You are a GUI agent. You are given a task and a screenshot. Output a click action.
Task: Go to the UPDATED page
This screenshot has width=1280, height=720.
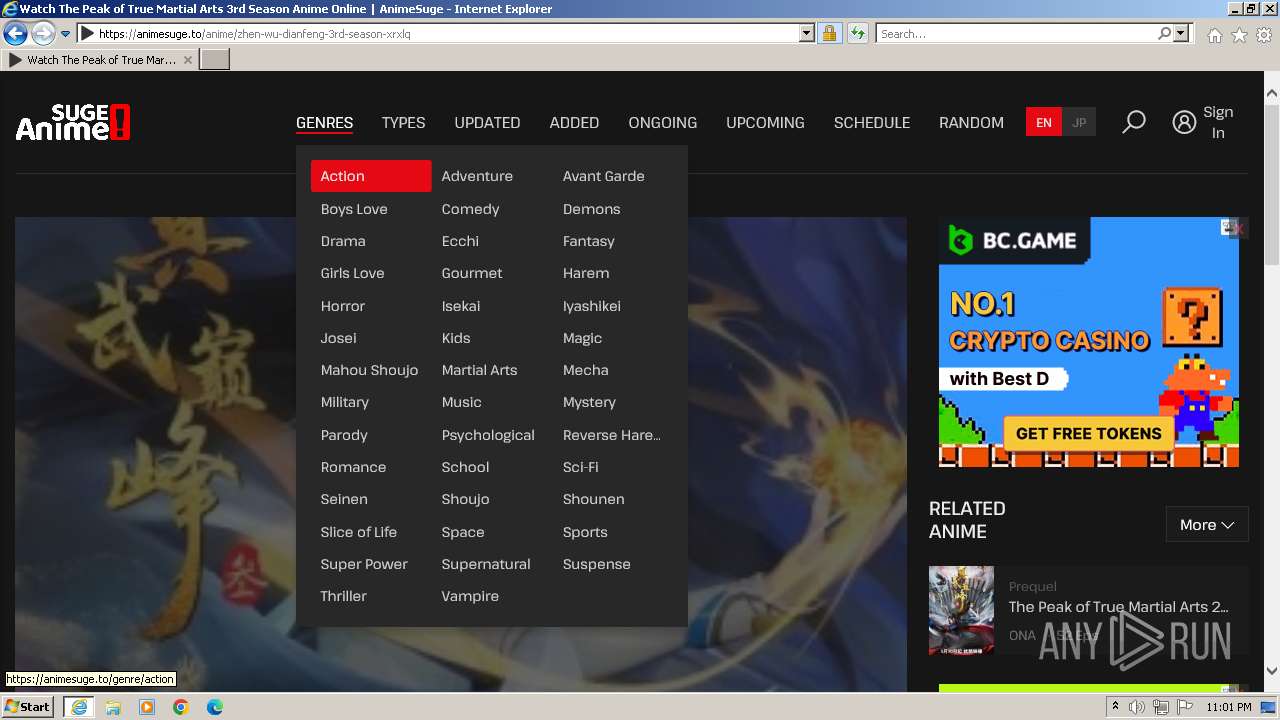point(487,122)
